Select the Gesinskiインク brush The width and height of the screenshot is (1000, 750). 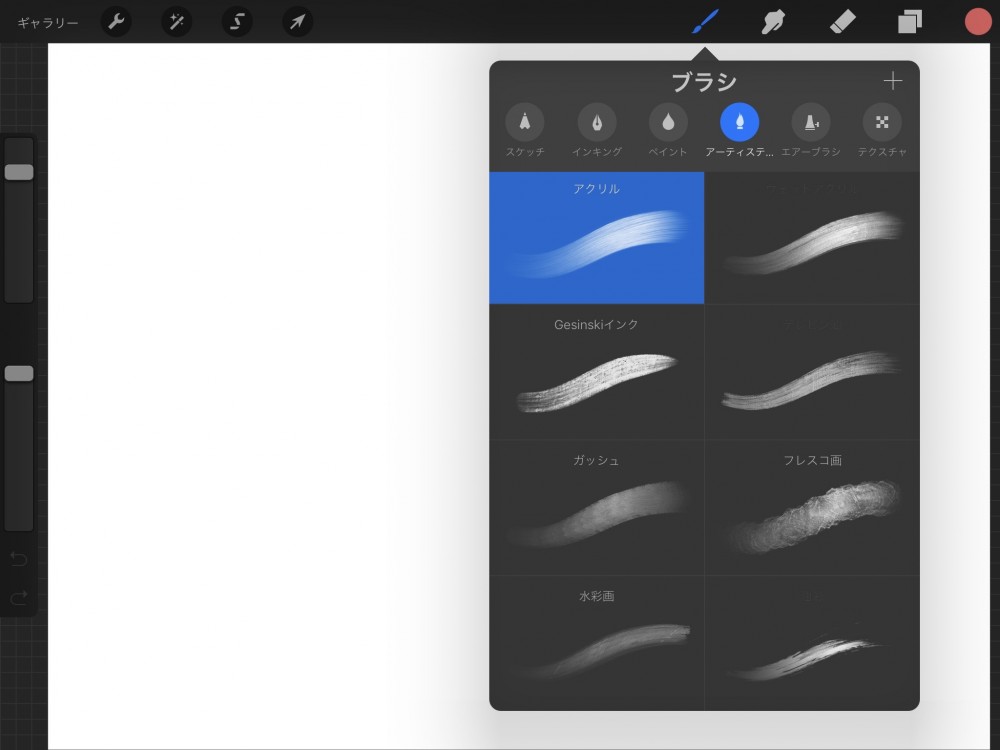point(596,371)
